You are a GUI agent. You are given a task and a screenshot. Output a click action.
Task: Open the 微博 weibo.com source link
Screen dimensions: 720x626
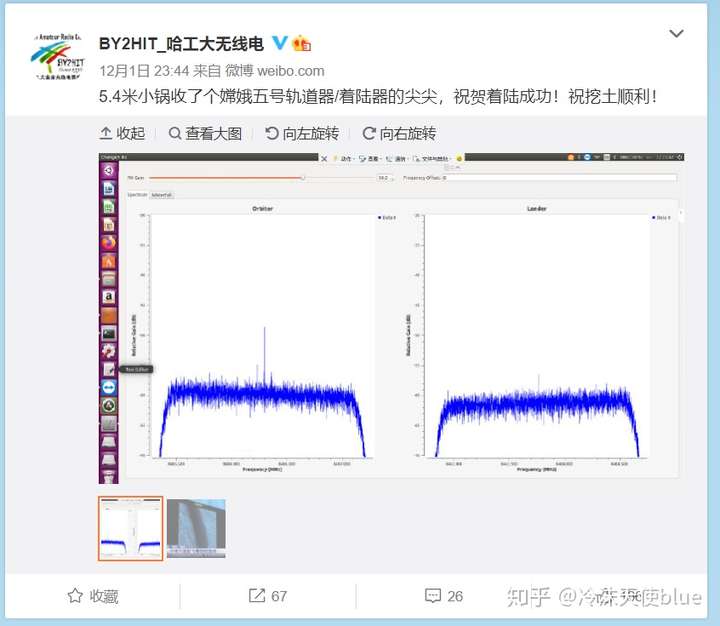pyautogui.click(x=275, y=71)
